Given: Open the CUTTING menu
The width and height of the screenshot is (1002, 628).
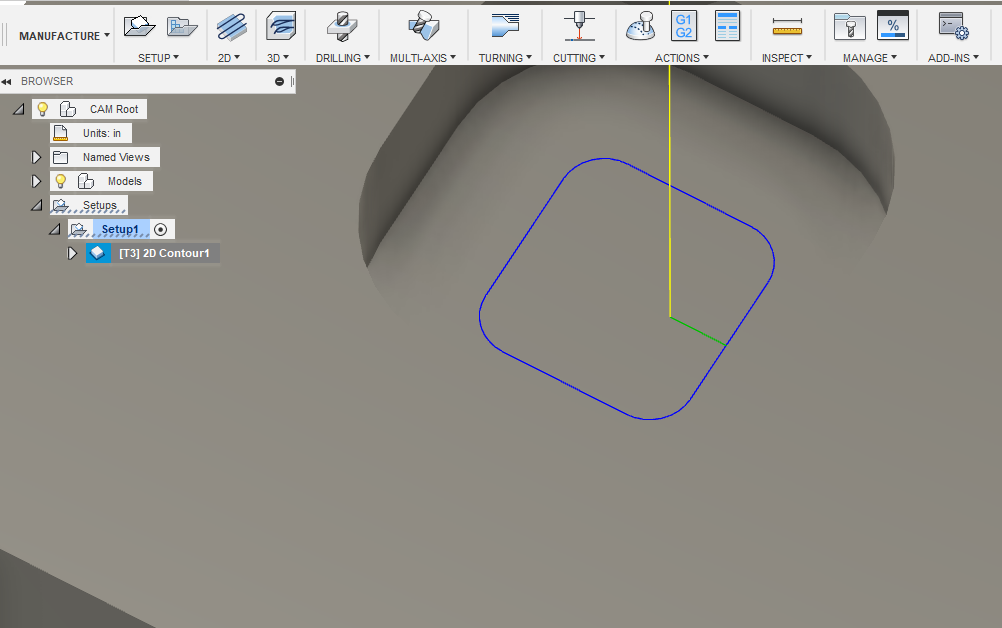Looking at the screenshot, I should (x=579, y=58).
